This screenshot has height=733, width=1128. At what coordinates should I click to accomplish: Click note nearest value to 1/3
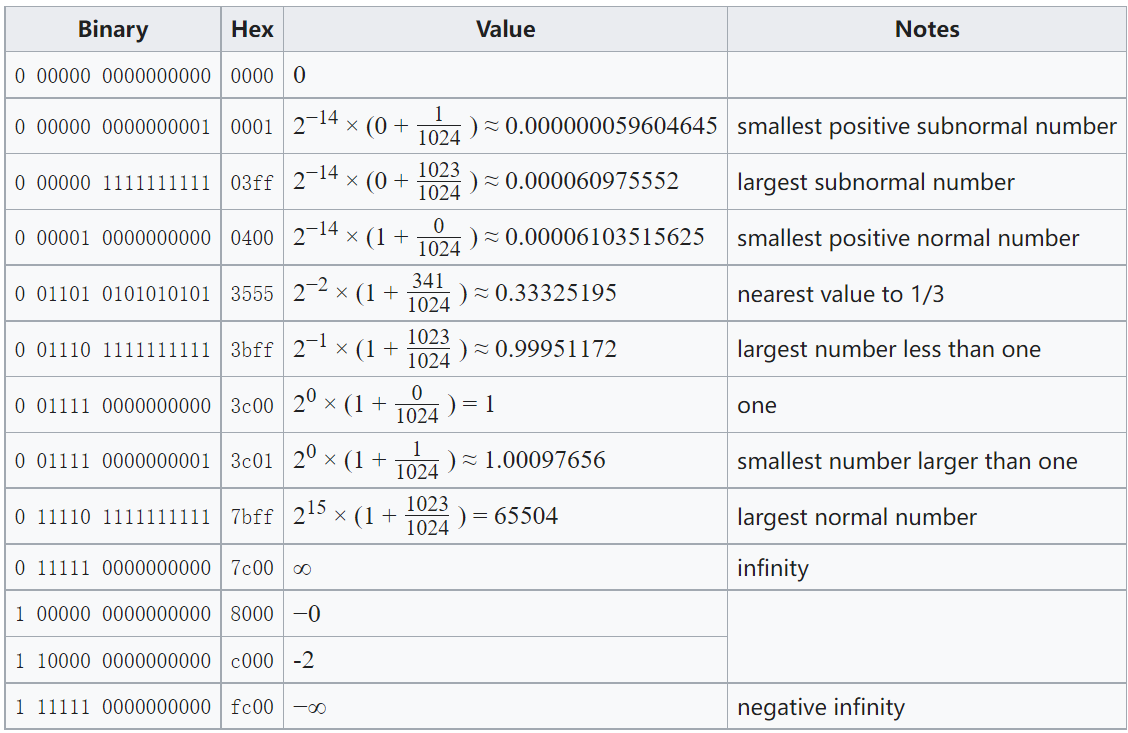(840, 294)
